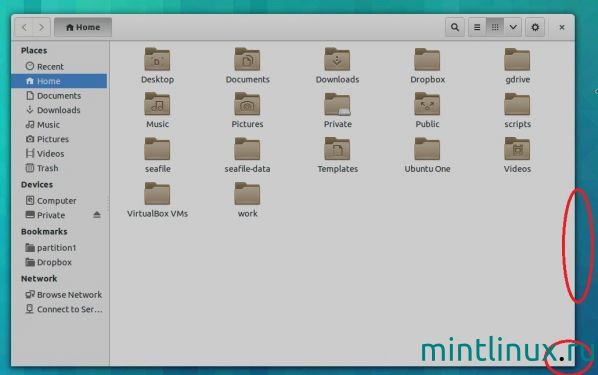598x375 pixels.
Task: Click the Home path bar button
Action: point(83,27)
